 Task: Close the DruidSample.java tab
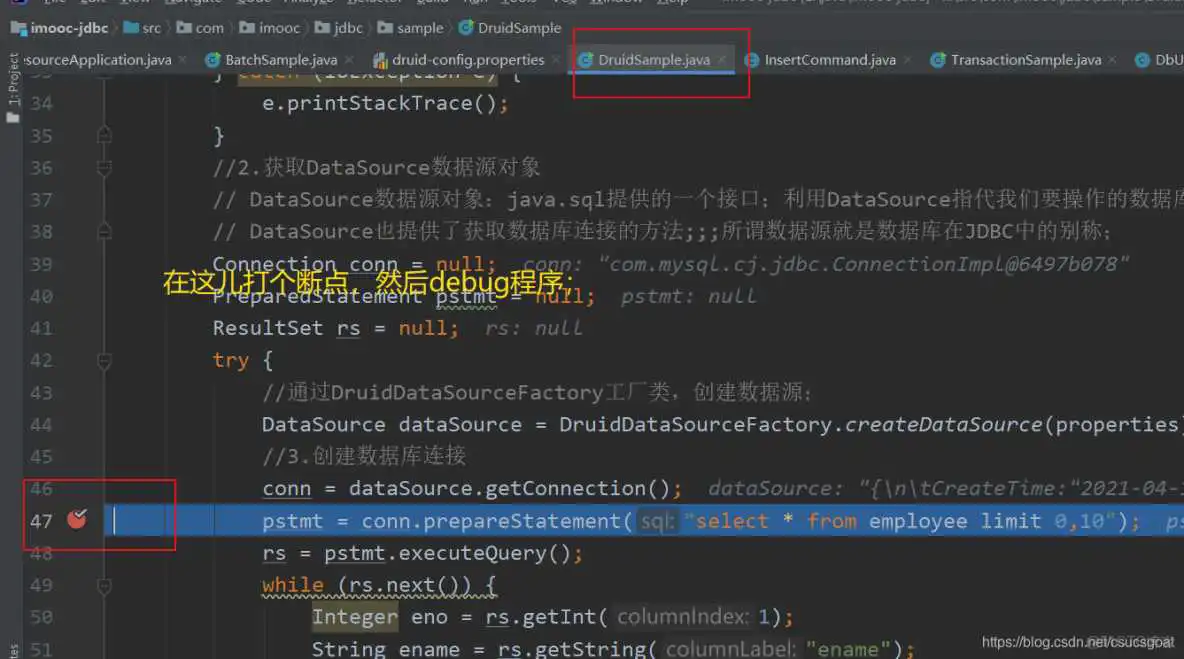722,60
